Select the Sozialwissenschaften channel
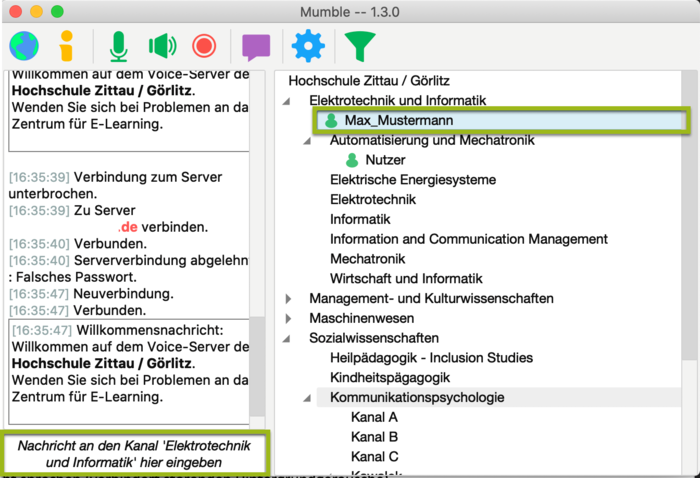 [374, 338]
